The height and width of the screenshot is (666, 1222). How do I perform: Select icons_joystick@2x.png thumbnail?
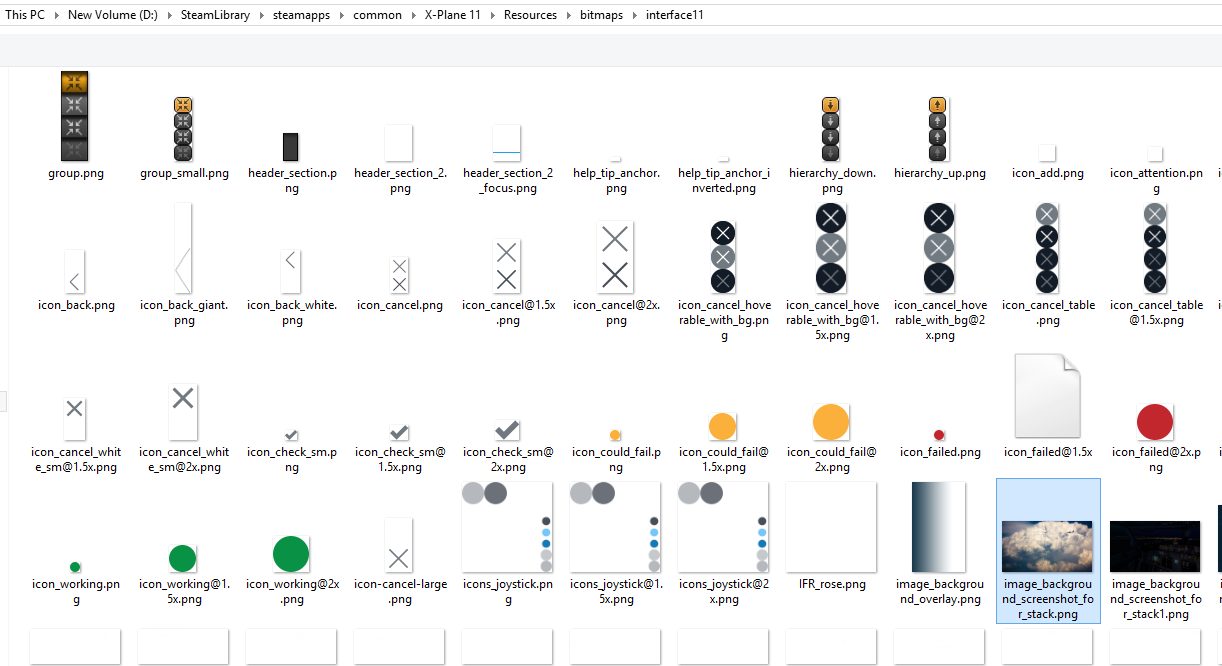[x=723, y=527]
